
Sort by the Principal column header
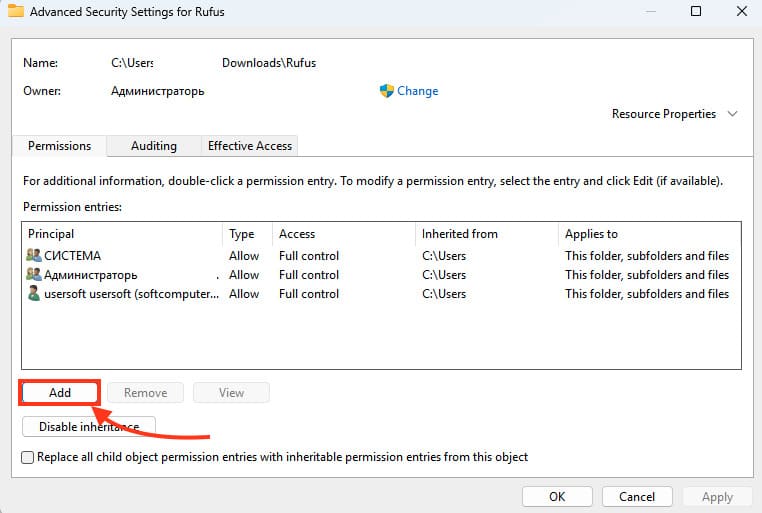(120, 234)
